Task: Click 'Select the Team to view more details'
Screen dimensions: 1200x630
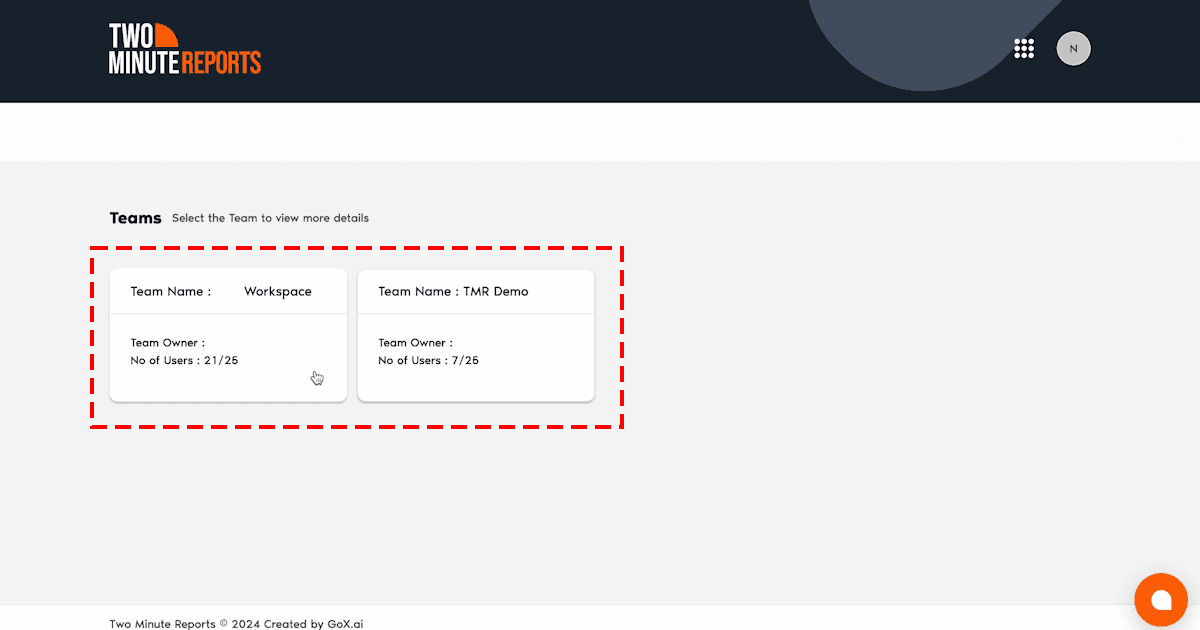Action: click(x=270, y=218)
